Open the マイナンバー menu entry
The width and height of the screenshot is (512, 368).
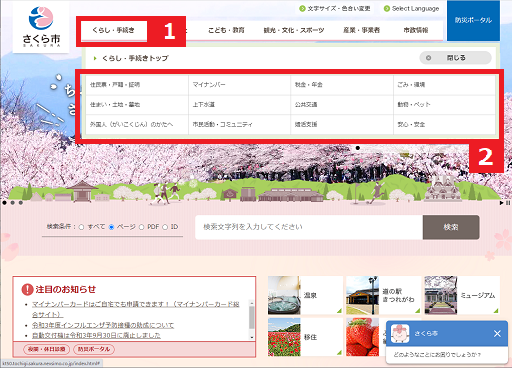(239, 85)
